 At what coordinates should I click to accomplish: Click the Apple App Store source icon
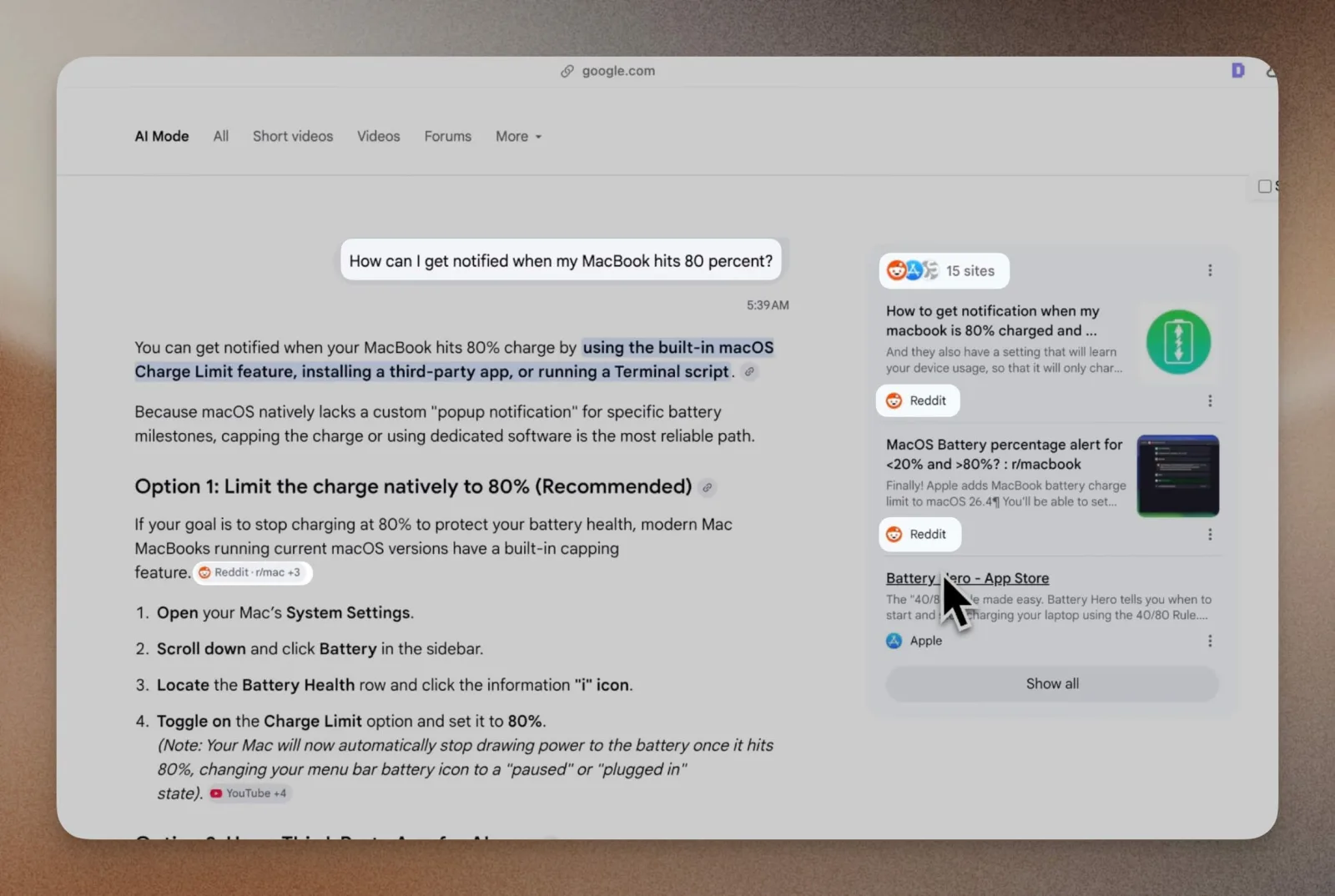[x=894, y=641]
